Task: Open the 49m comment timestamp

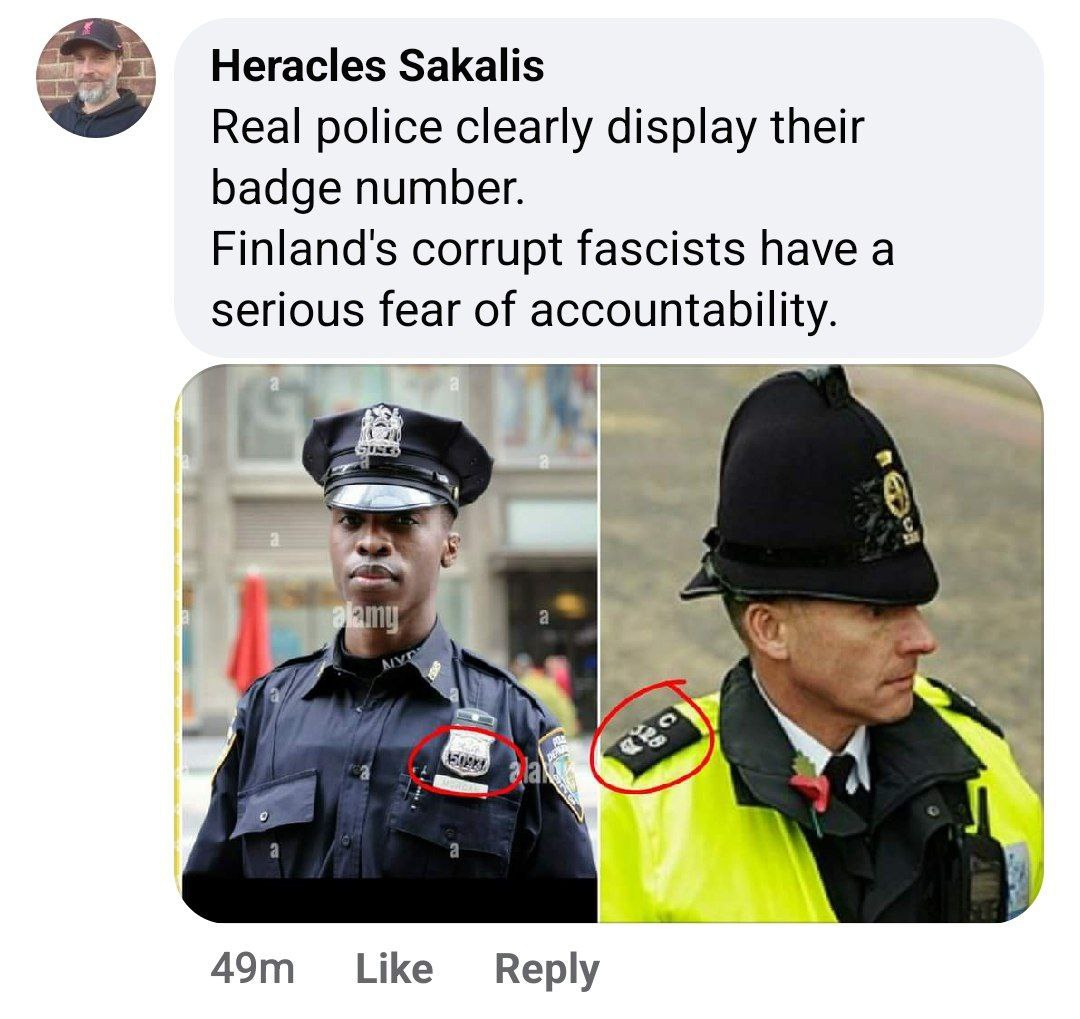Action: tap(252, 969)
